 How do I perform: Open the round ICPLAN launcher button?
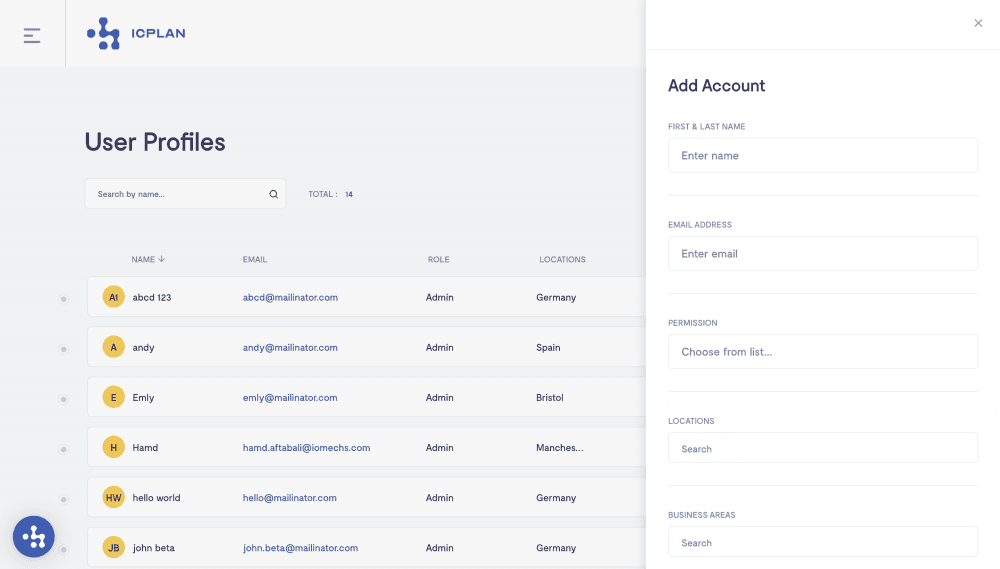click(34, 536)
